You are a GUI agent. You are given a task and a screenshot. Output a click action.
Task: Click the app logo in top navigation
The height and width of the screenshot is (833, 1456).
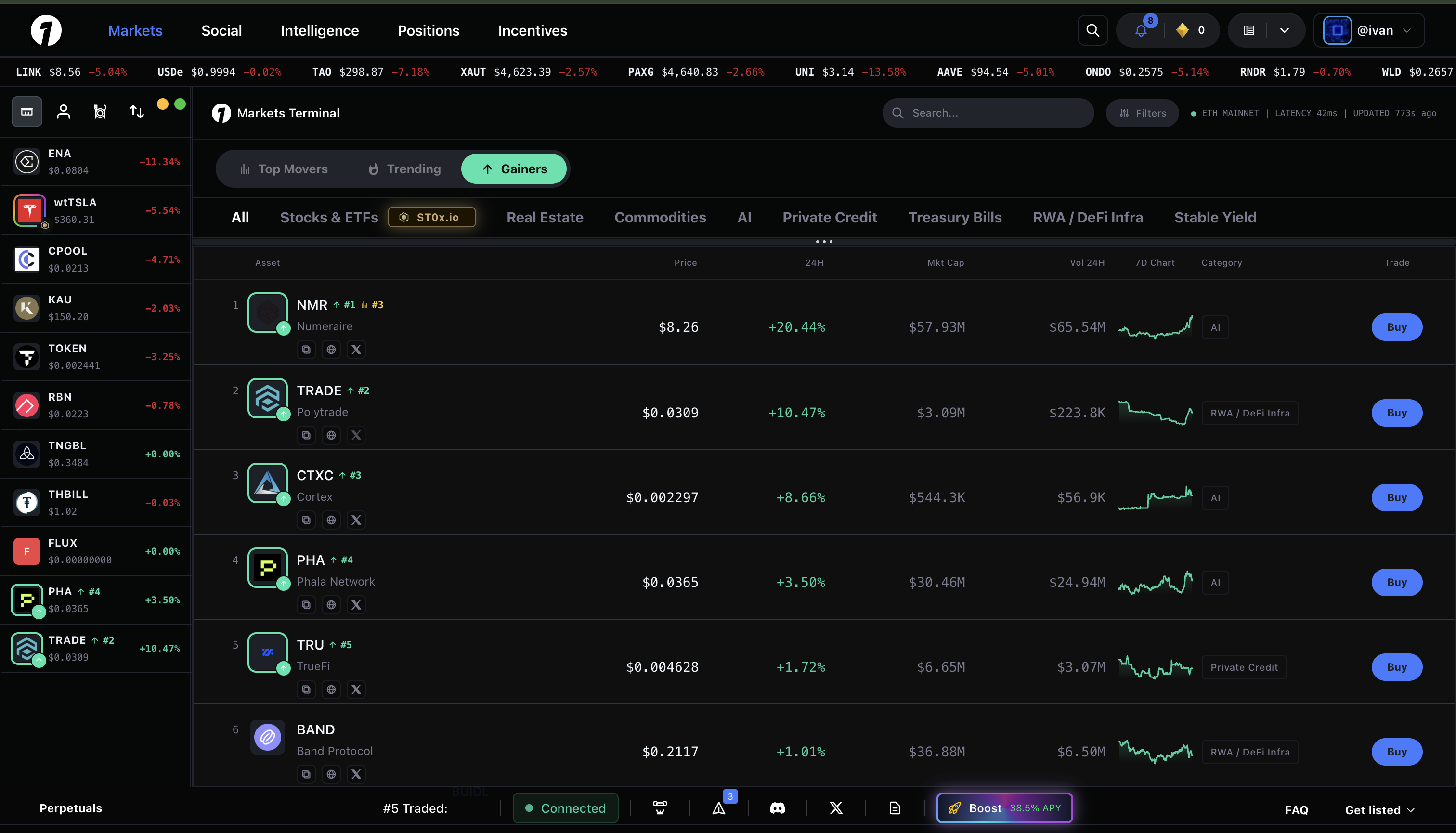[x=46, y=30]
